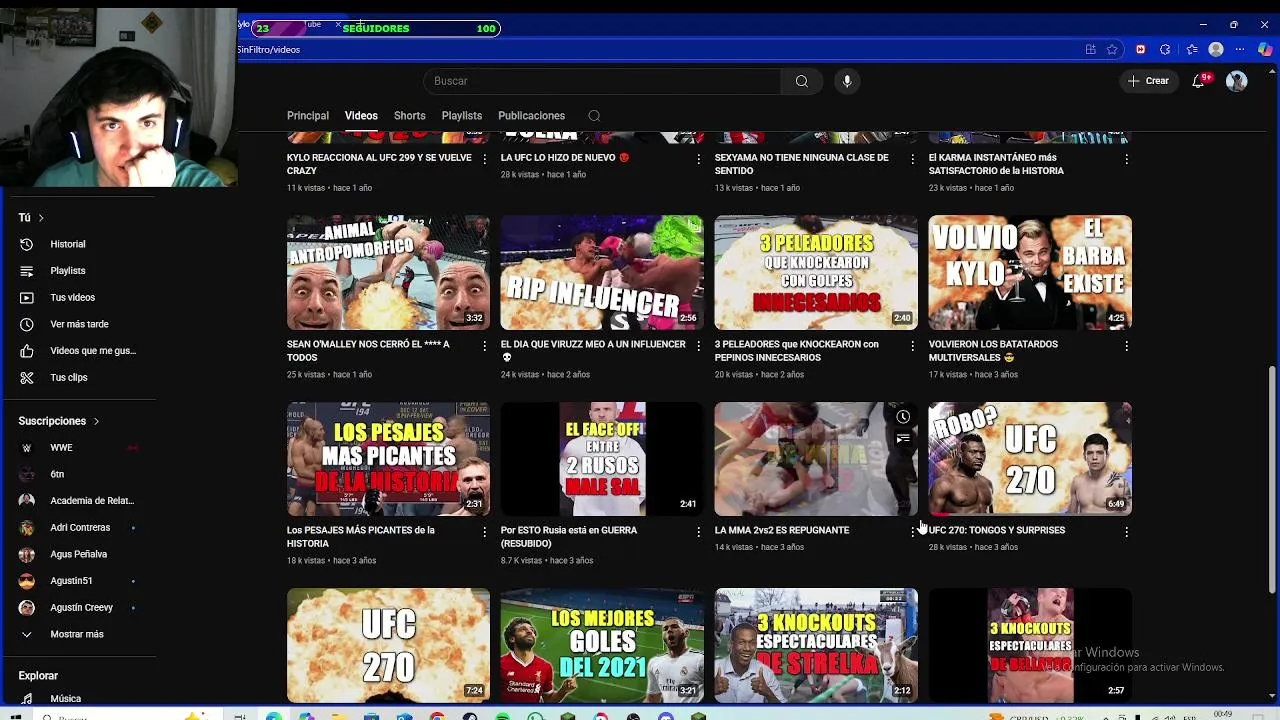Open options menu for SEAN O'MALLEY video

[x=484, y=346]
